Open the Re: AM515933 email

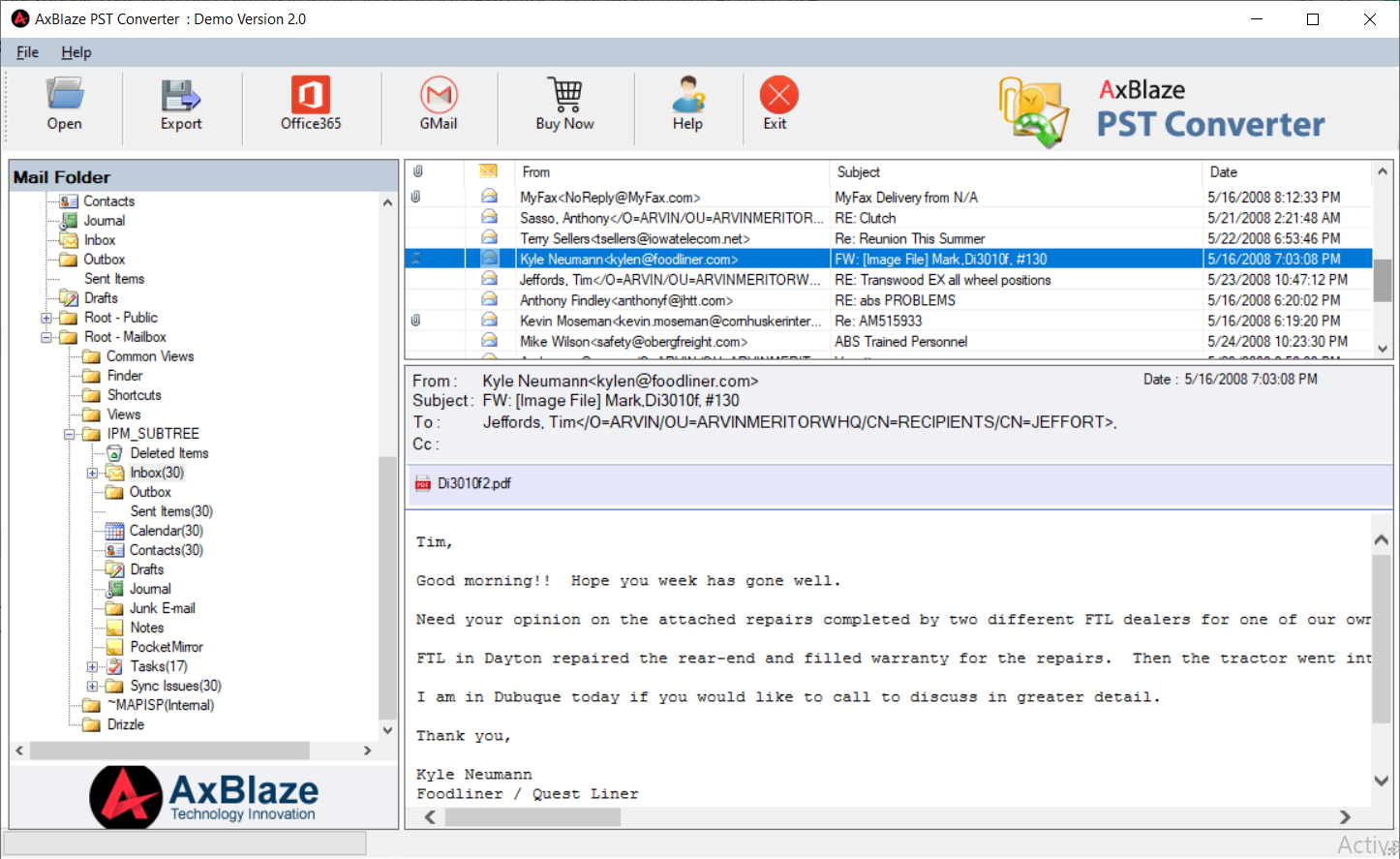[888, 321]
